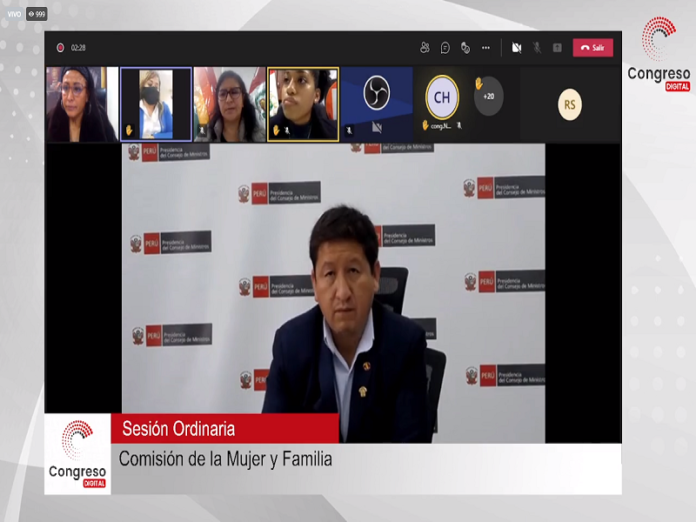Viewport: 696px width, 522px height.
Task: Click the VIVO live badge
Action: tap(14, 14)
